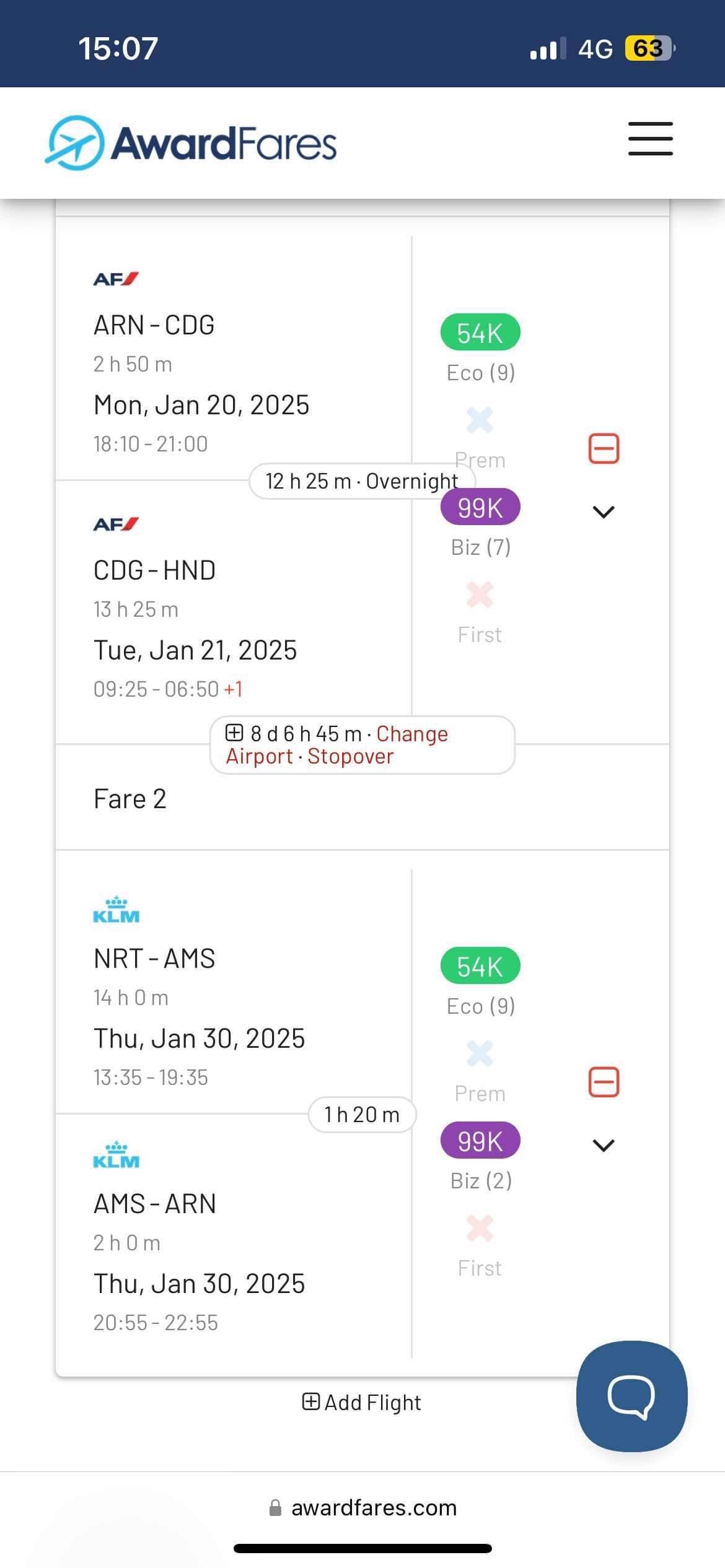
Task: Select 54K Eco on Air France fare
Action: click(480, 333)
